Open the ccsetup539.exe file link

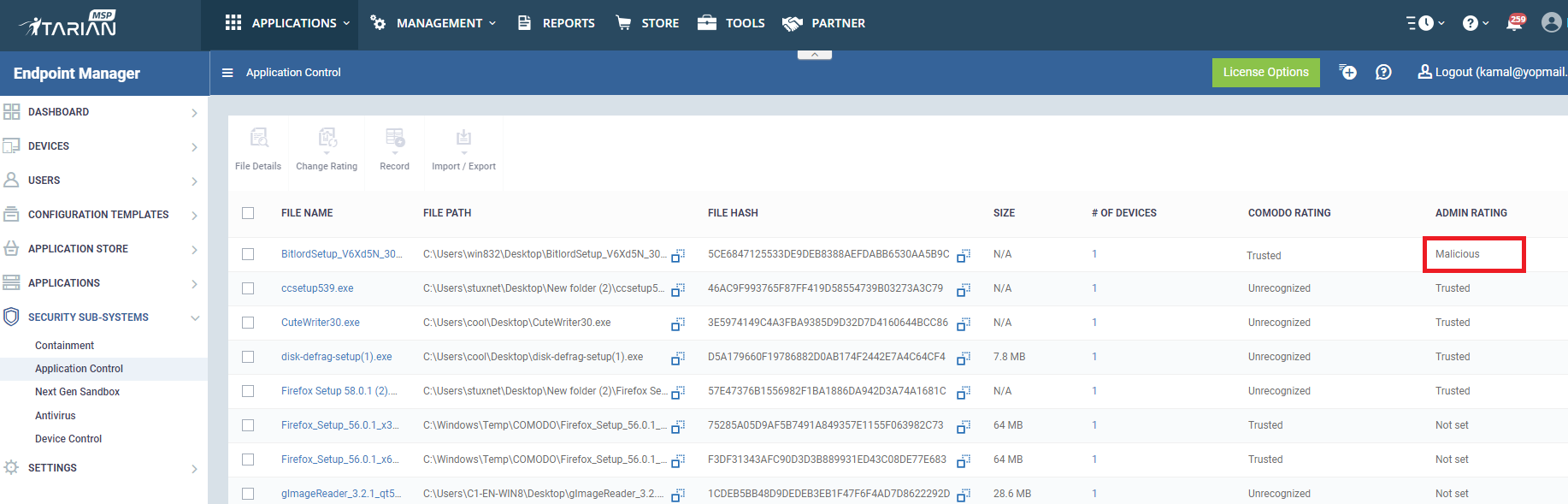click(317, 288)
